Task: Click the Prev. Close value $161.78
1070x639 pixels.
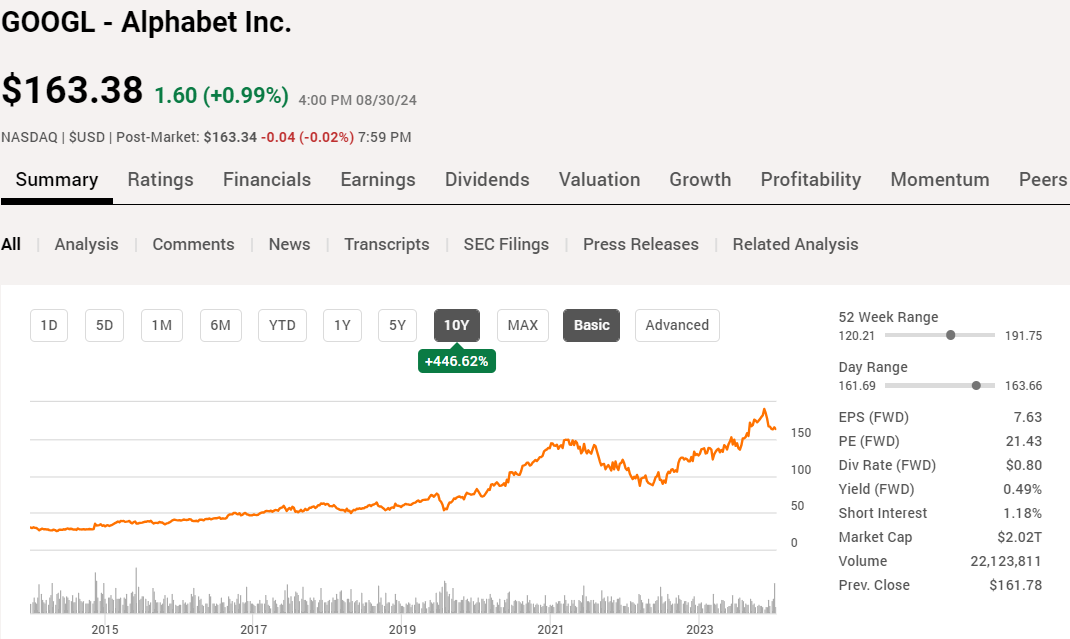Action: (x=1016, y=585)
